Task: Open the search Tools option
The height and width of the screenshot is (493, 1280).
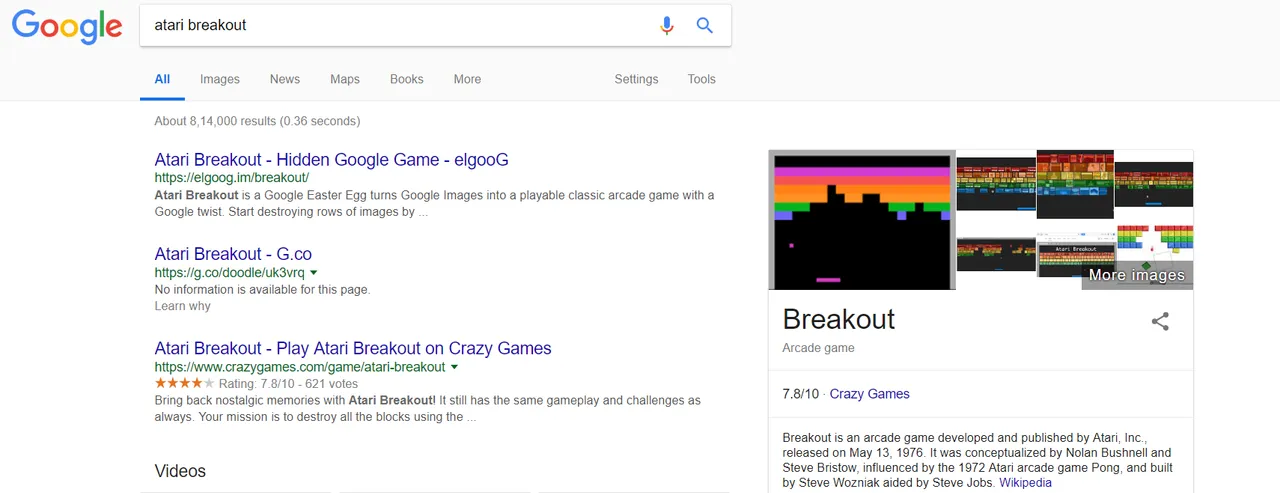Action: click(701, 79)
